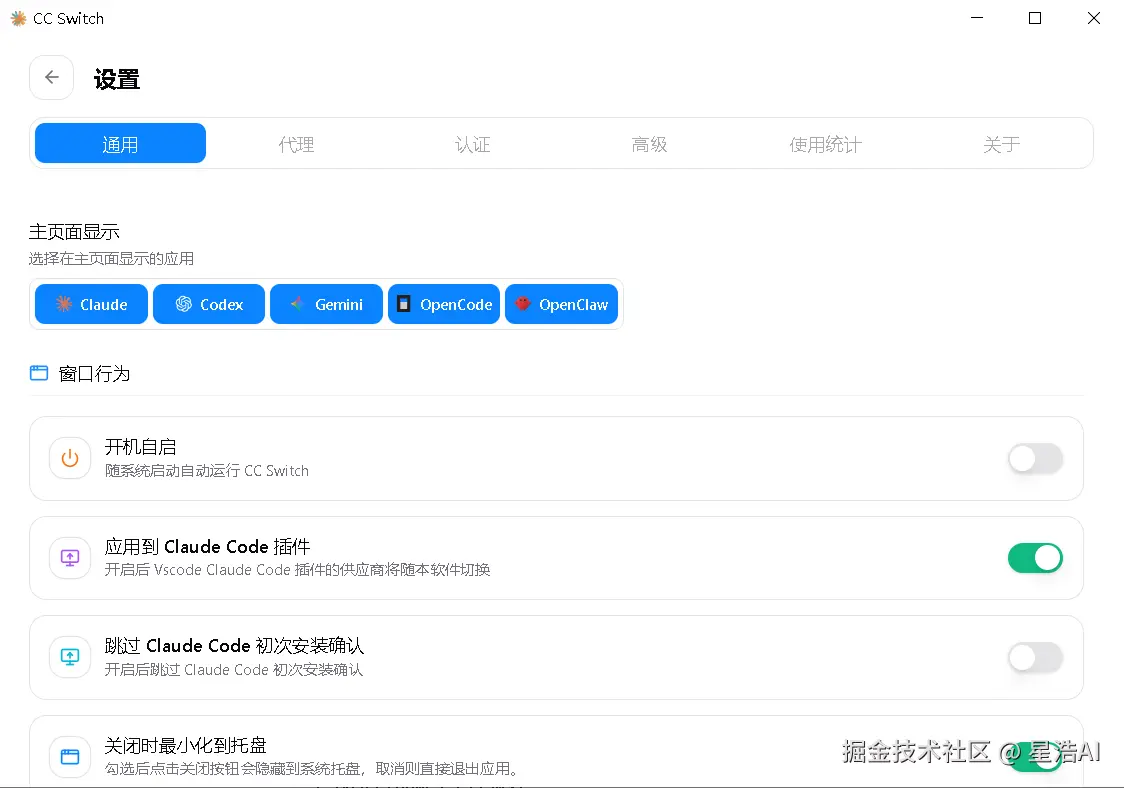Image resolution: width=1124 pixels, height=788 pixels.
Task: Disable the 应用到 Claude Code 插件 switch
Action: [x=1035, y=558]
